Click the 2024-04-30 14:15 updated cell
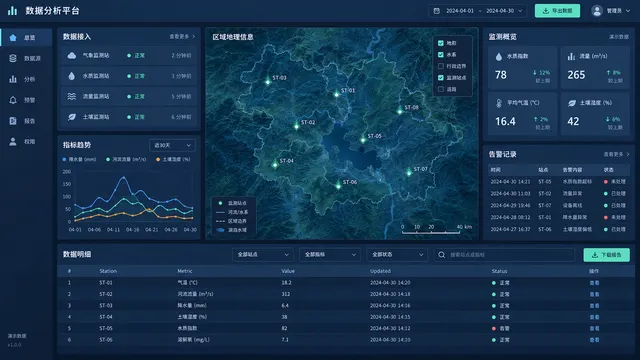 390,317
